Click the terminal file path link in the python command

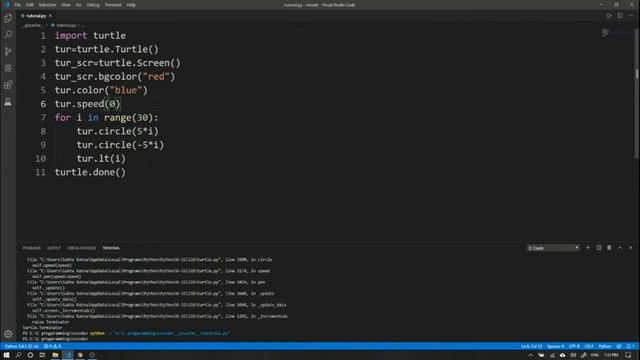(172, 333)
